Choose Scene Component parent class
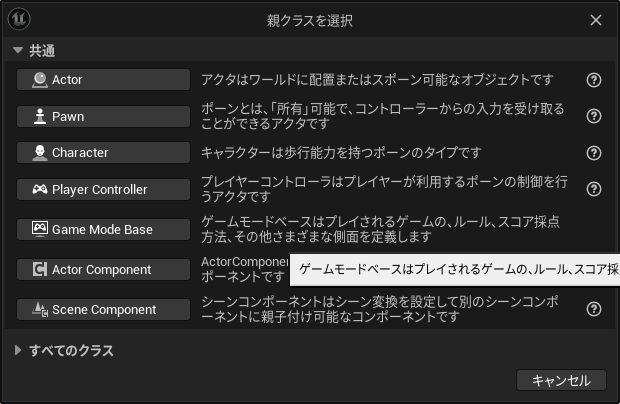The image size is (620, 404). tap(103, 310)
